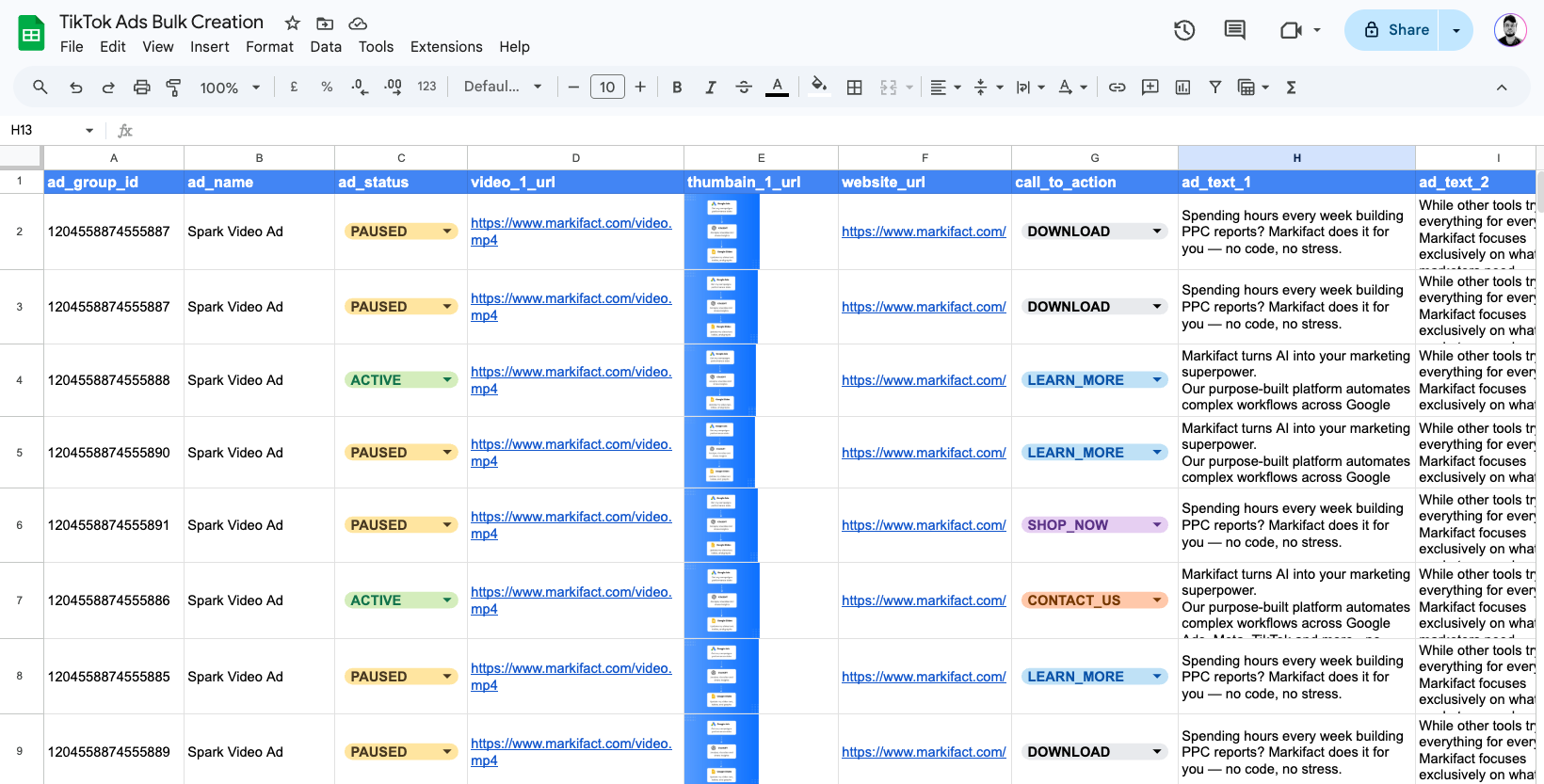Image resolution: width=1544 pixels, height=784 pixels.
Task: Open the Edit menu
Action: click(x=113, y=47)
